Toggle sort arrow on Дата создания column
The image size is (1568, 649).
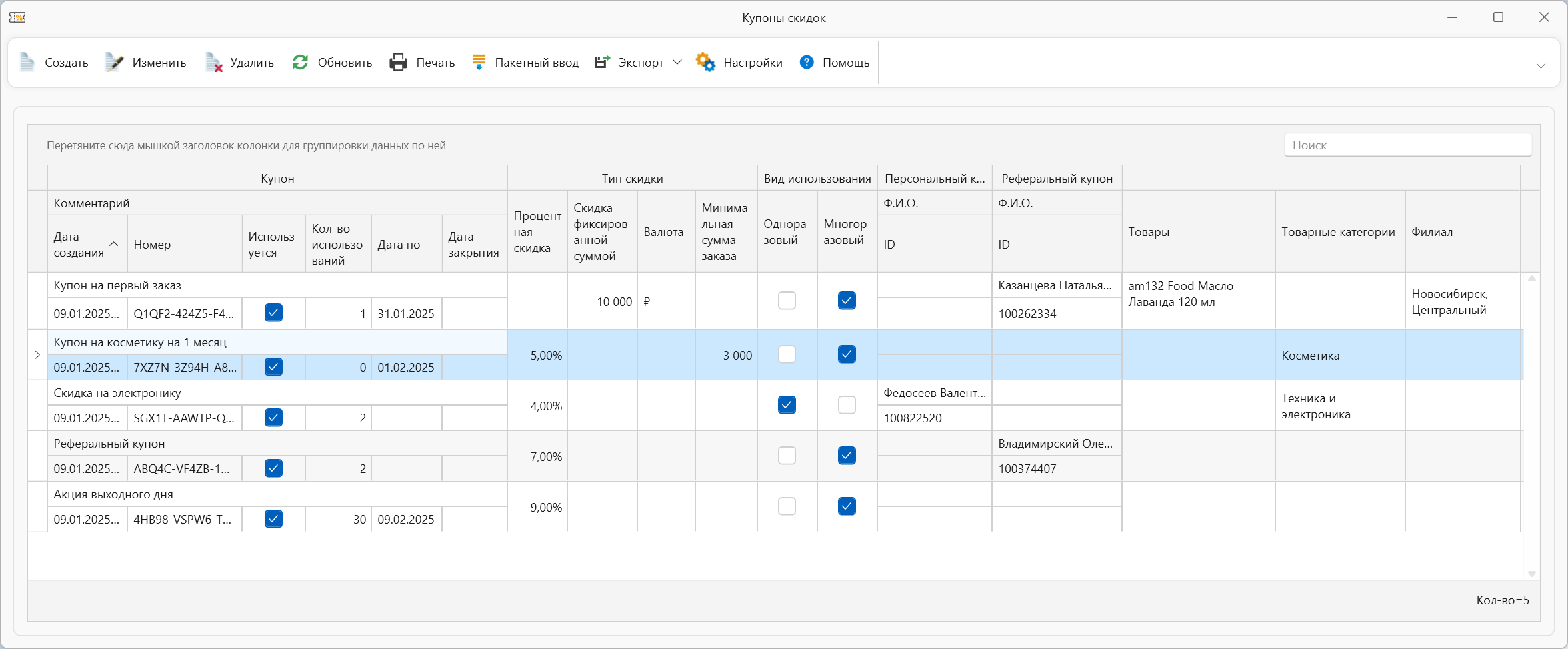pos(114,244)
